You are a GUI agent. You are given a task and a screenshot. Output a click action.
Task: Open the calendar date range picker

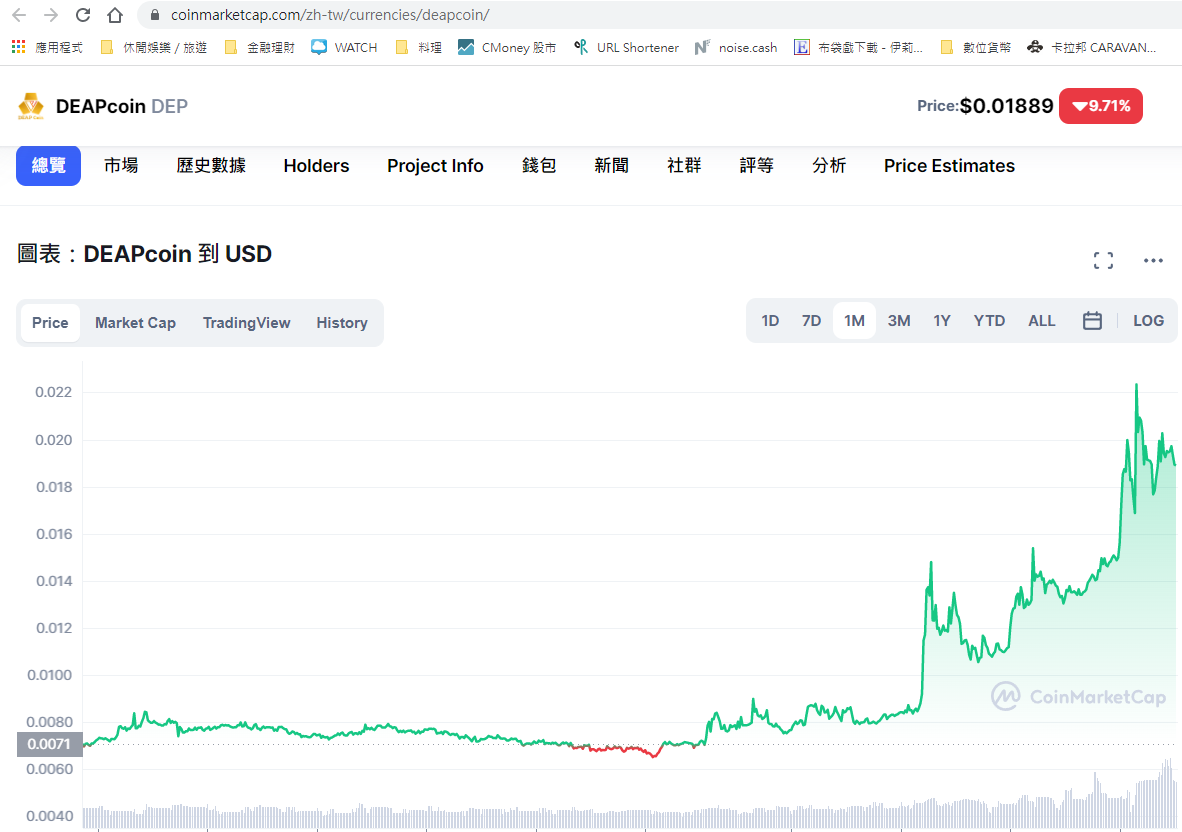(1092, 321)
